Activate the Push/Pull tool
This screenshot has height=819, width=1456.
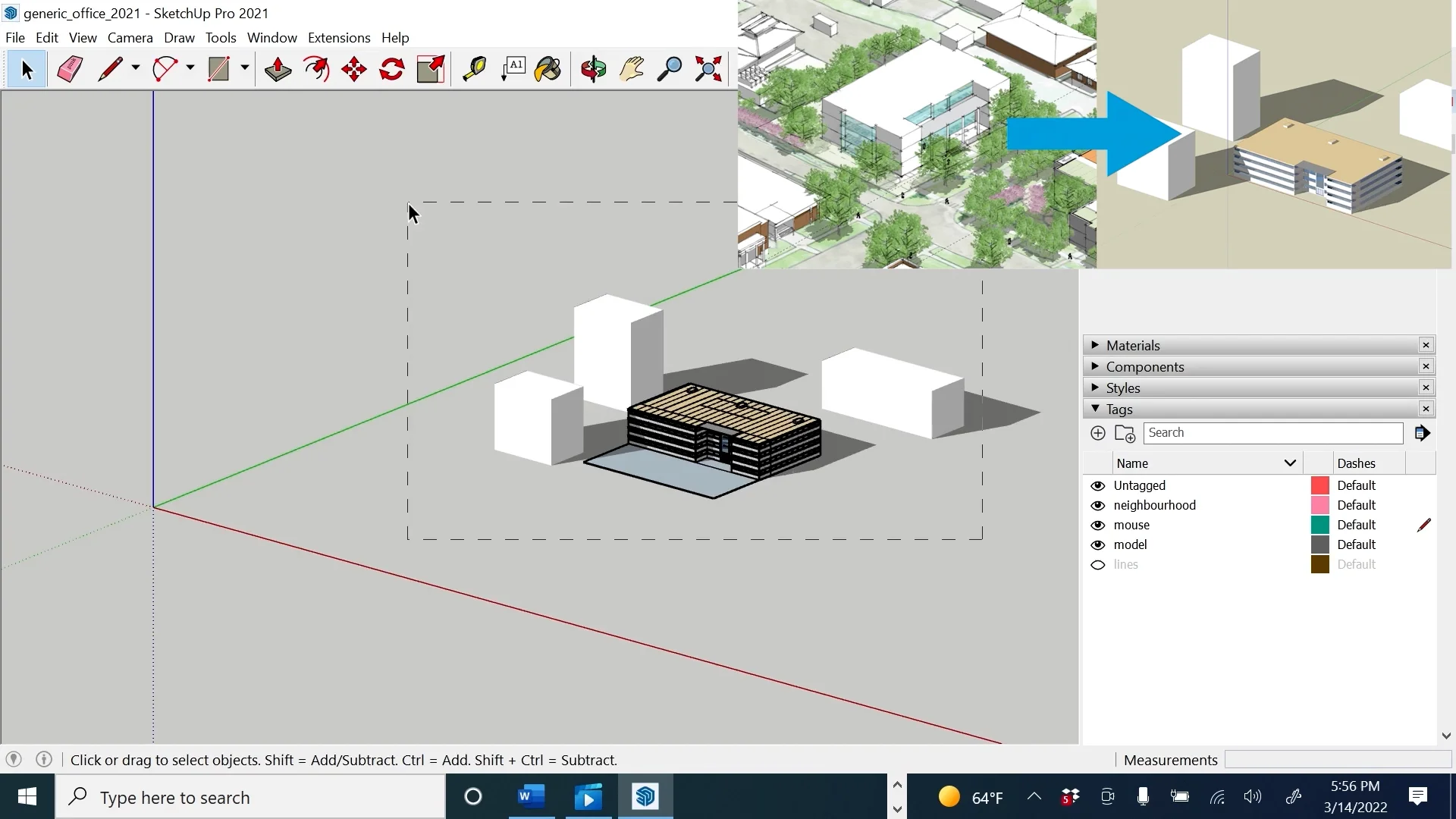point(278,69)
